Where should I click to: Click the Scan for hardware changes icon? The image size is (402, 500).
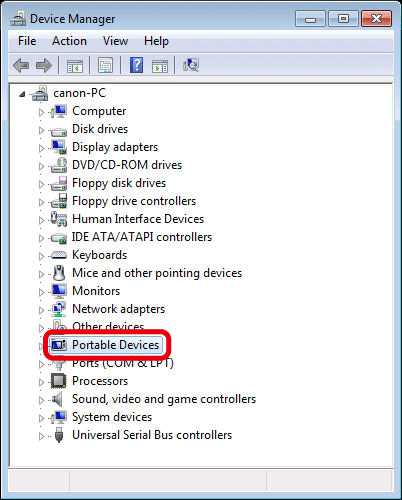pos(191,65)
